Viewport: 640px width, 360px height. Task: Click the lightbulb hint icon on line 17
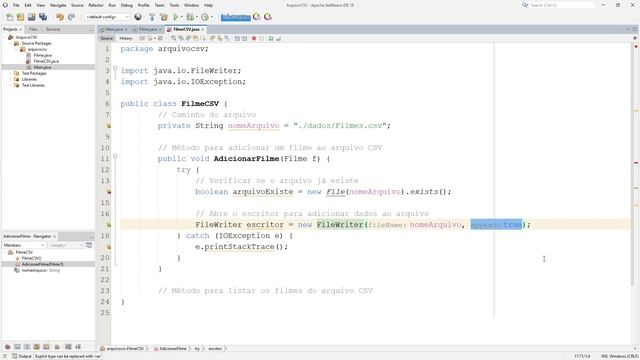point(109,224)
